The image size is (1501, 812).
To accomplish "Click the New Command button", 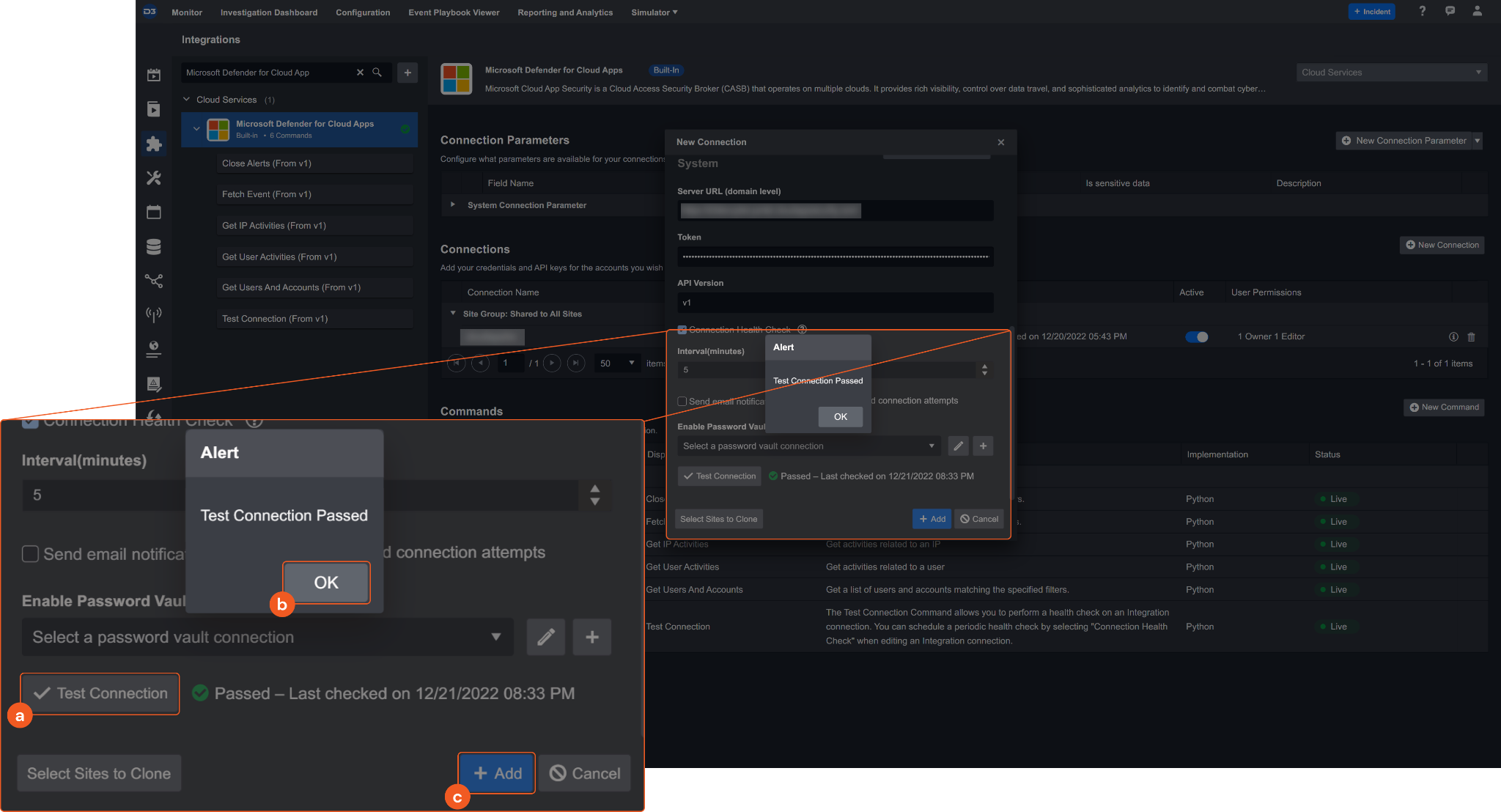I will pos(1444,407).
